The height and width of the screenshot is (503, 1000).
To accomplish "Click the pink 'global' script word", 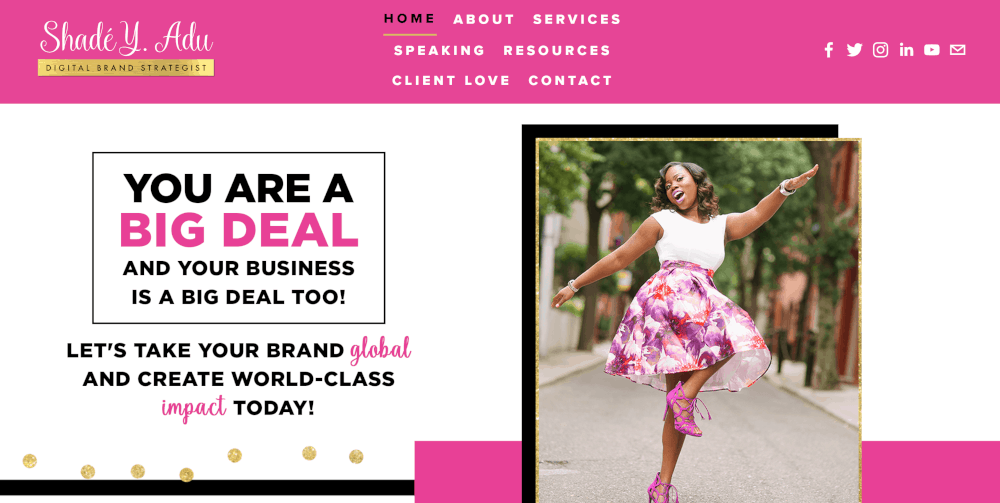I will [380, 349].
